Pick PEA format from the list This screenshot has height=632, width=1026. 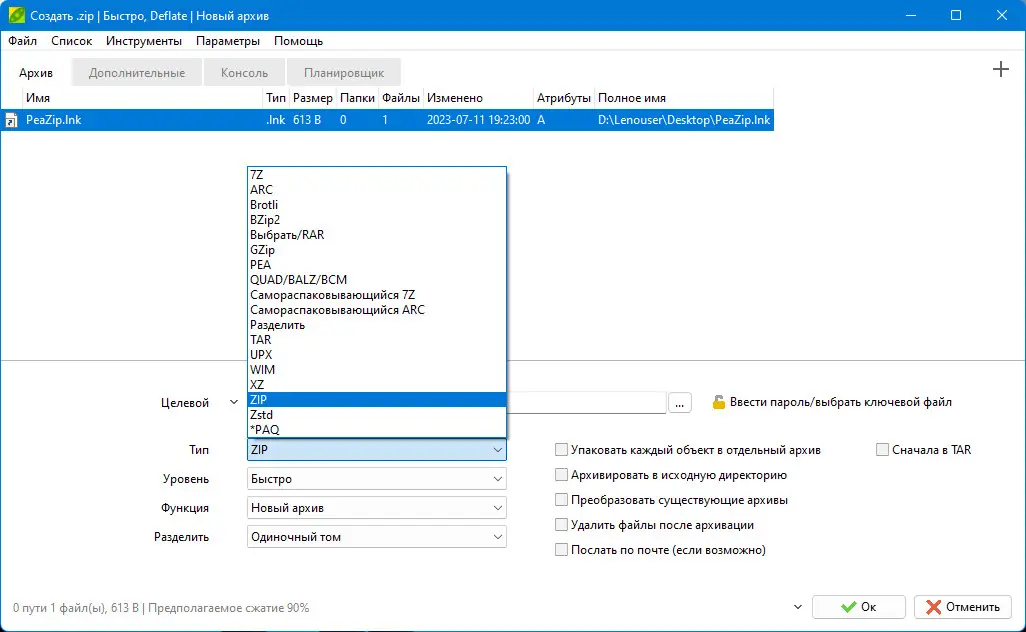376,265
